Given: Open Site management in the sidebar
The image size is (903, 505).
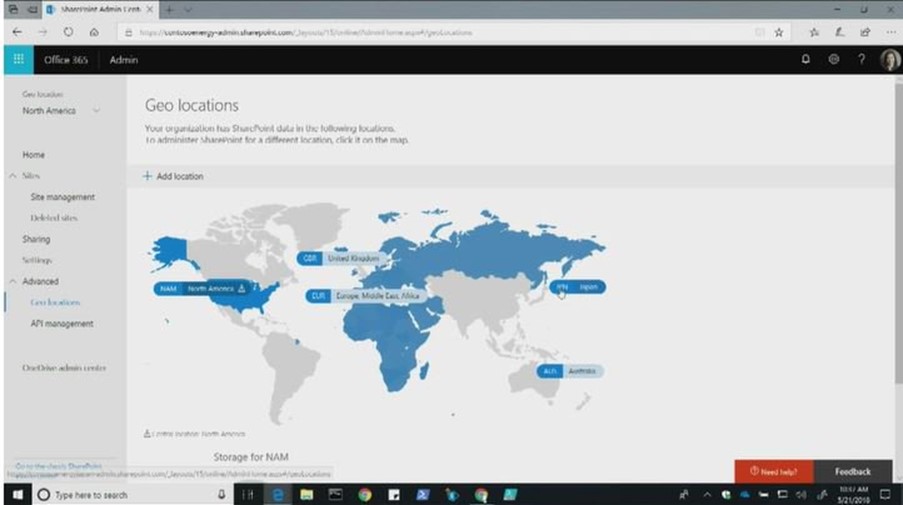Looking at the screenshot, I should point(63,197).
